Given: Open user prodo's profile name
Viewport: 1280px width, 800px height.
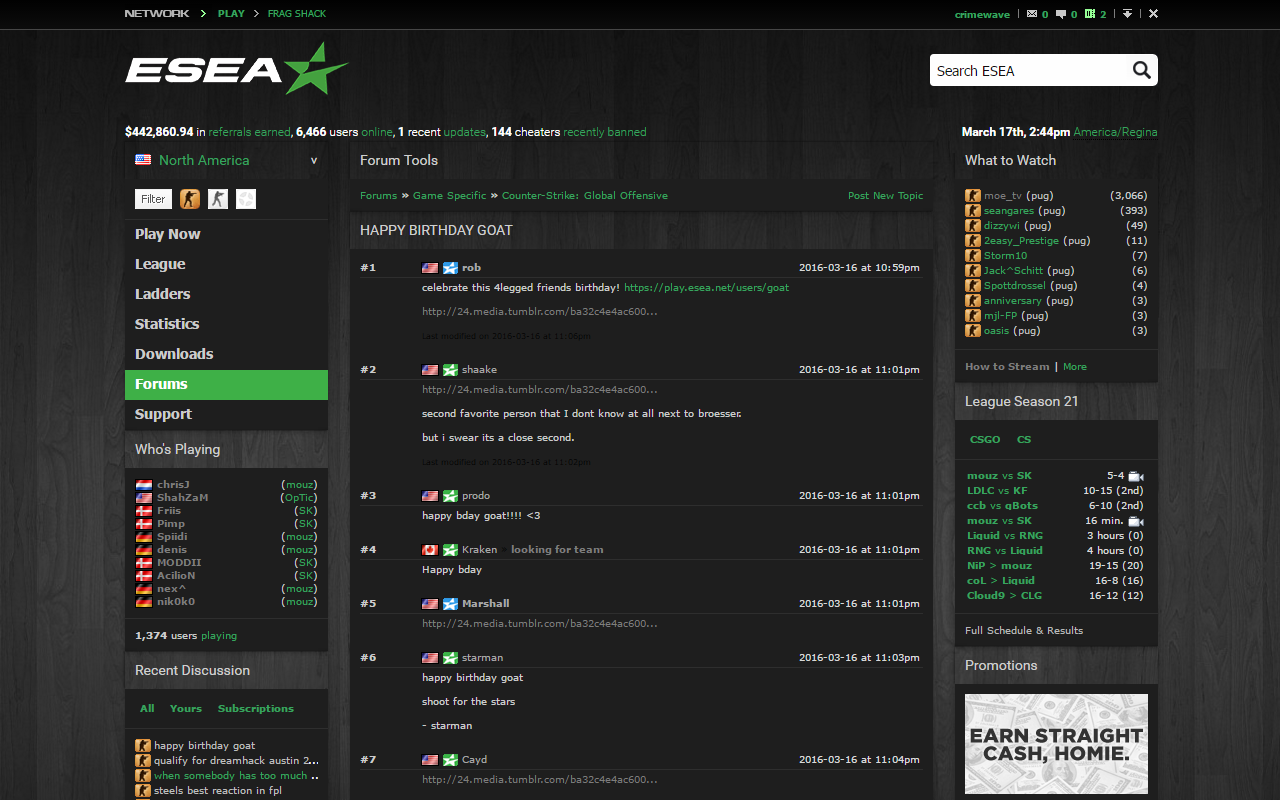Looking at the screenshot, I should [476, 496].
